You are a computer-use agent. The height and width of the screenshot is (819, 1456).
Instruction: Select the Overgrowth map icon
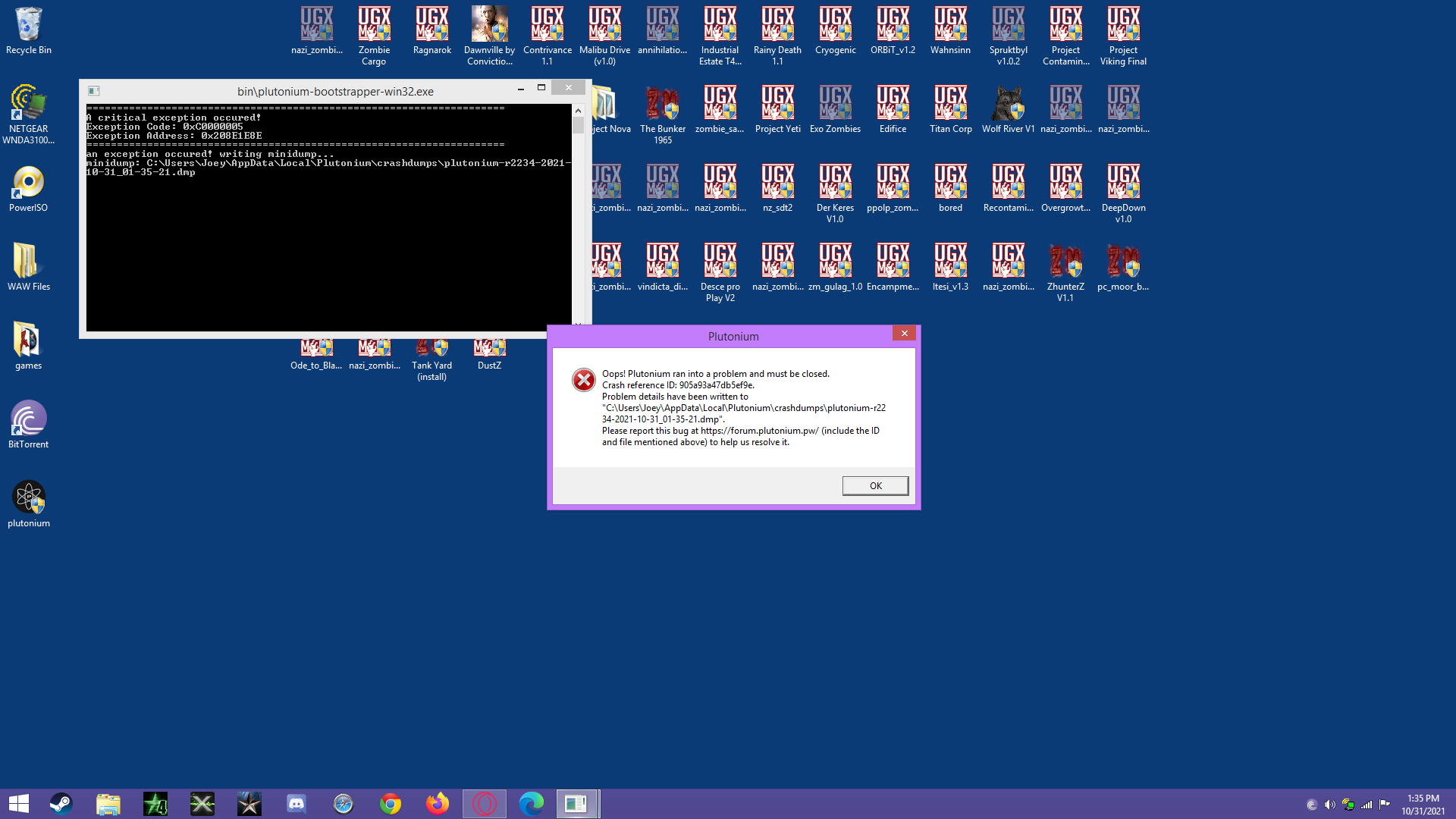coord(1066,189)
